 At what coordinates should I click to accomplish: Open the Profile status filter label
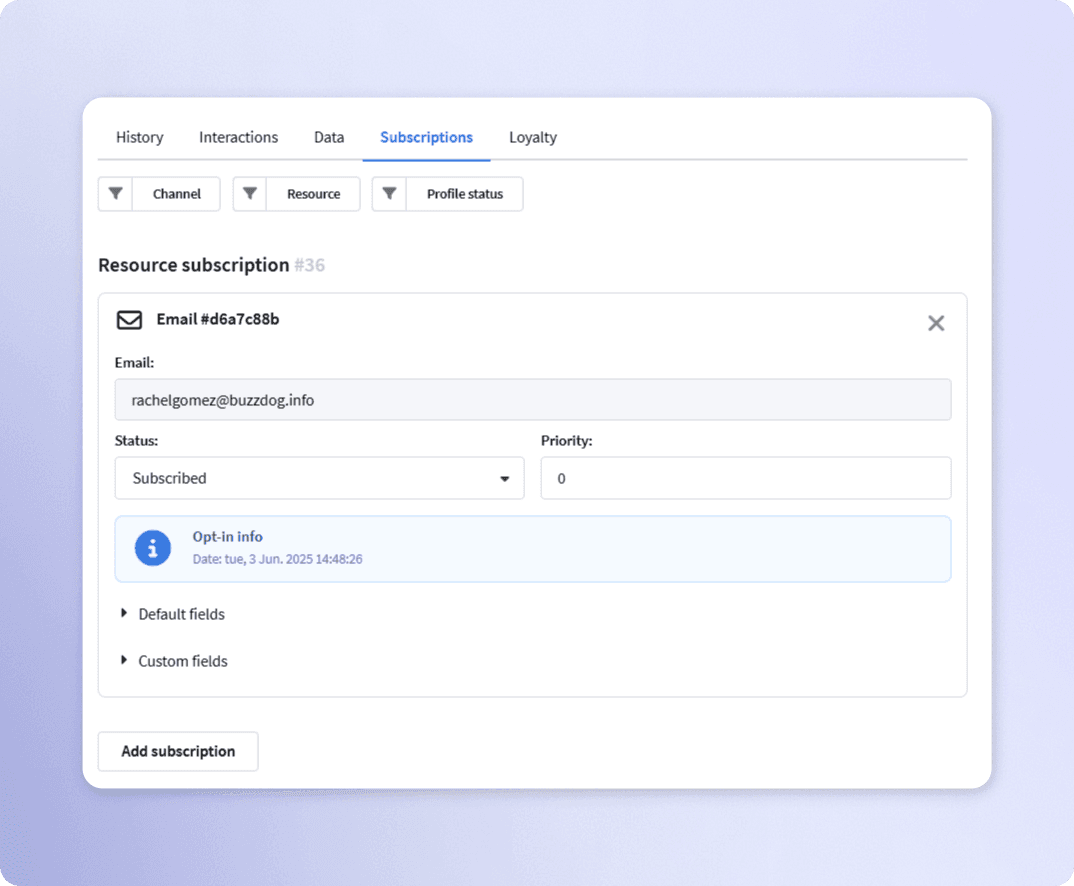coord(465,194)
